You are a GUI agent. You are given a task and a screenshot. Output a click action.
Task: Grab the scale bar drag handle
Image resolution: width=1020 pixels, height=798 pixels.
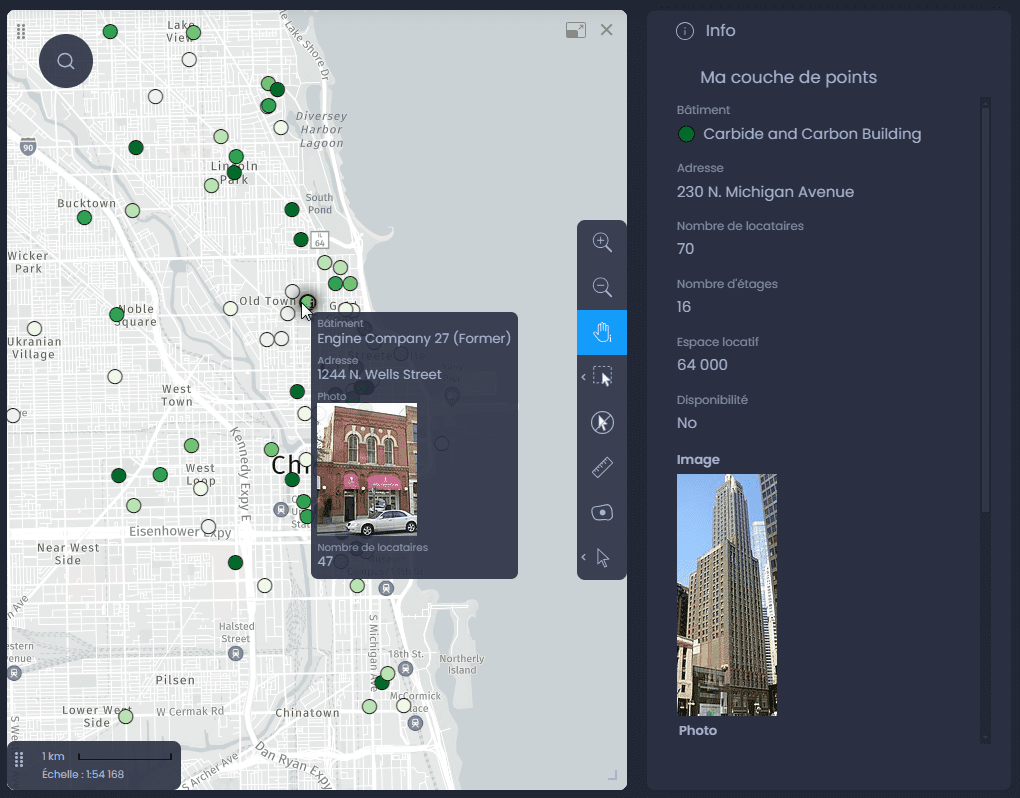click(x=19, y=760)
